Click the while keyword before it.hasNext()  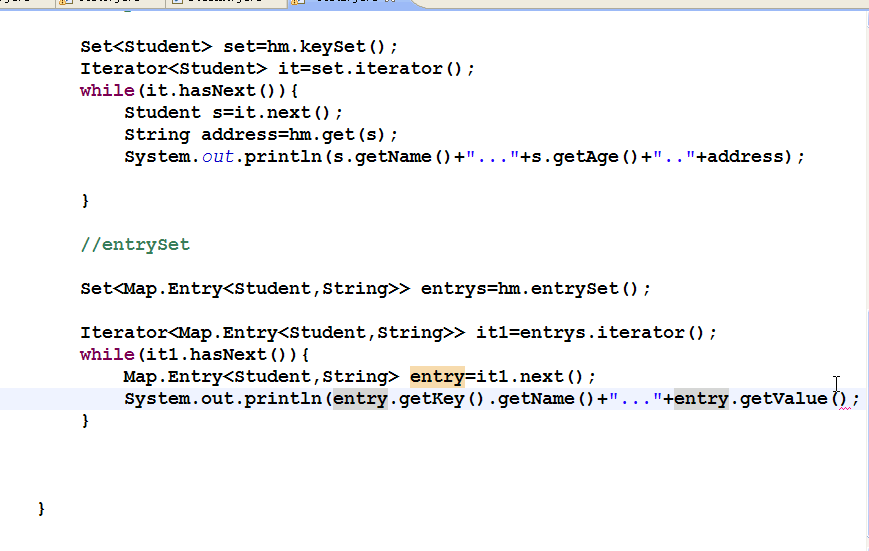(108, 90)
